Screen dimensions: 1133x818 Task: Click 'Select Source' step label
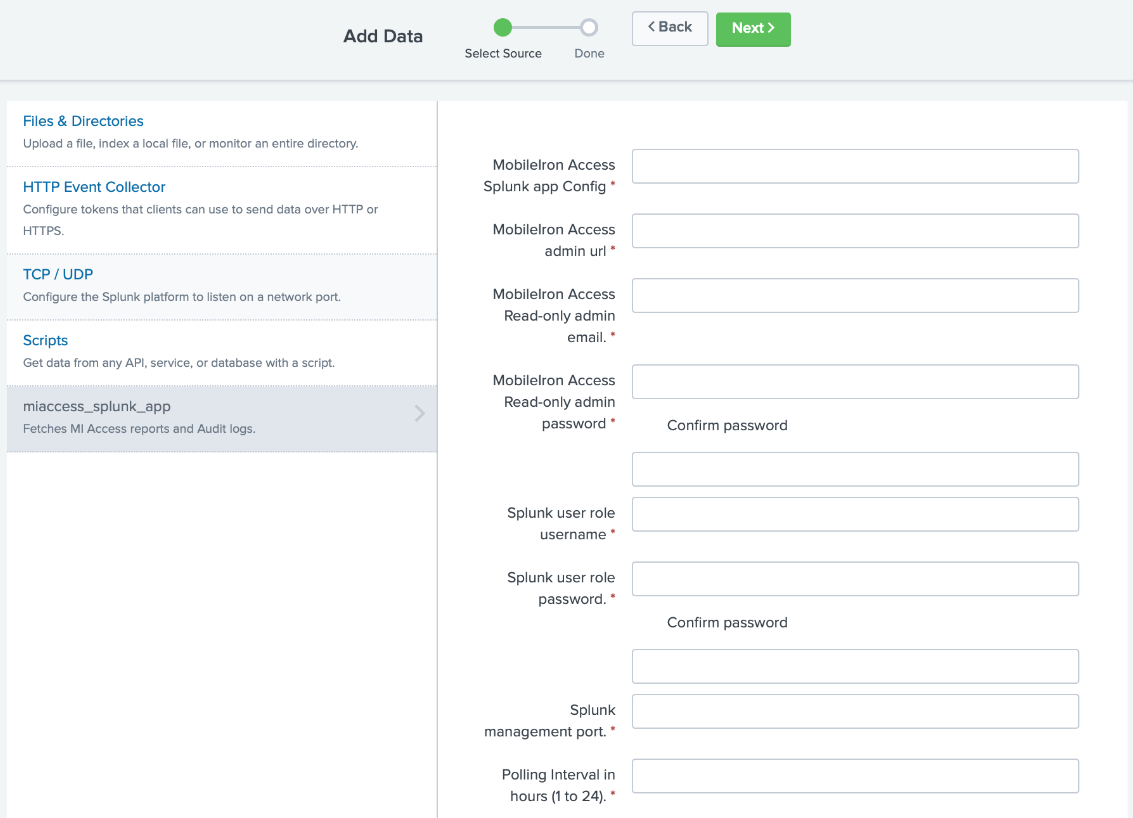click(503, 53)
